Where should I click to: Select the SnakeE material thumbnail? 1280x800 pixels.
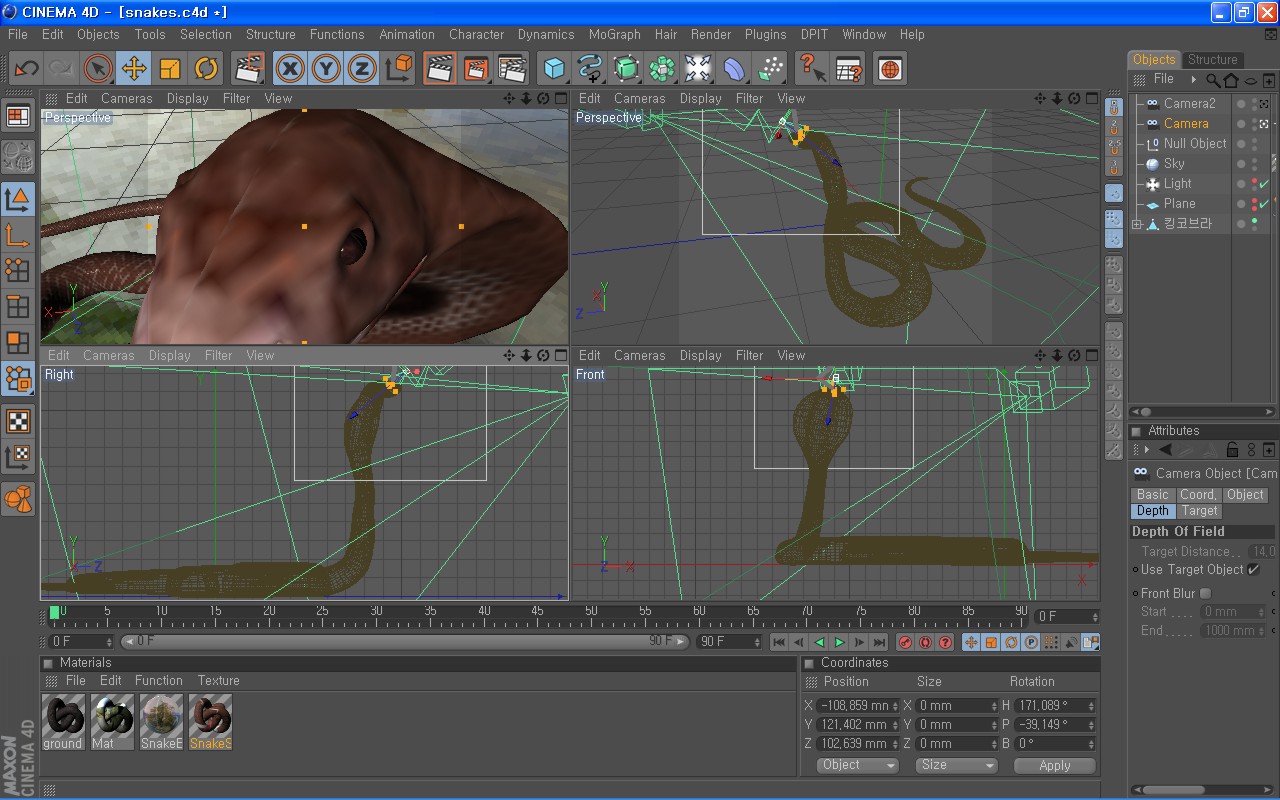[161, 722]
